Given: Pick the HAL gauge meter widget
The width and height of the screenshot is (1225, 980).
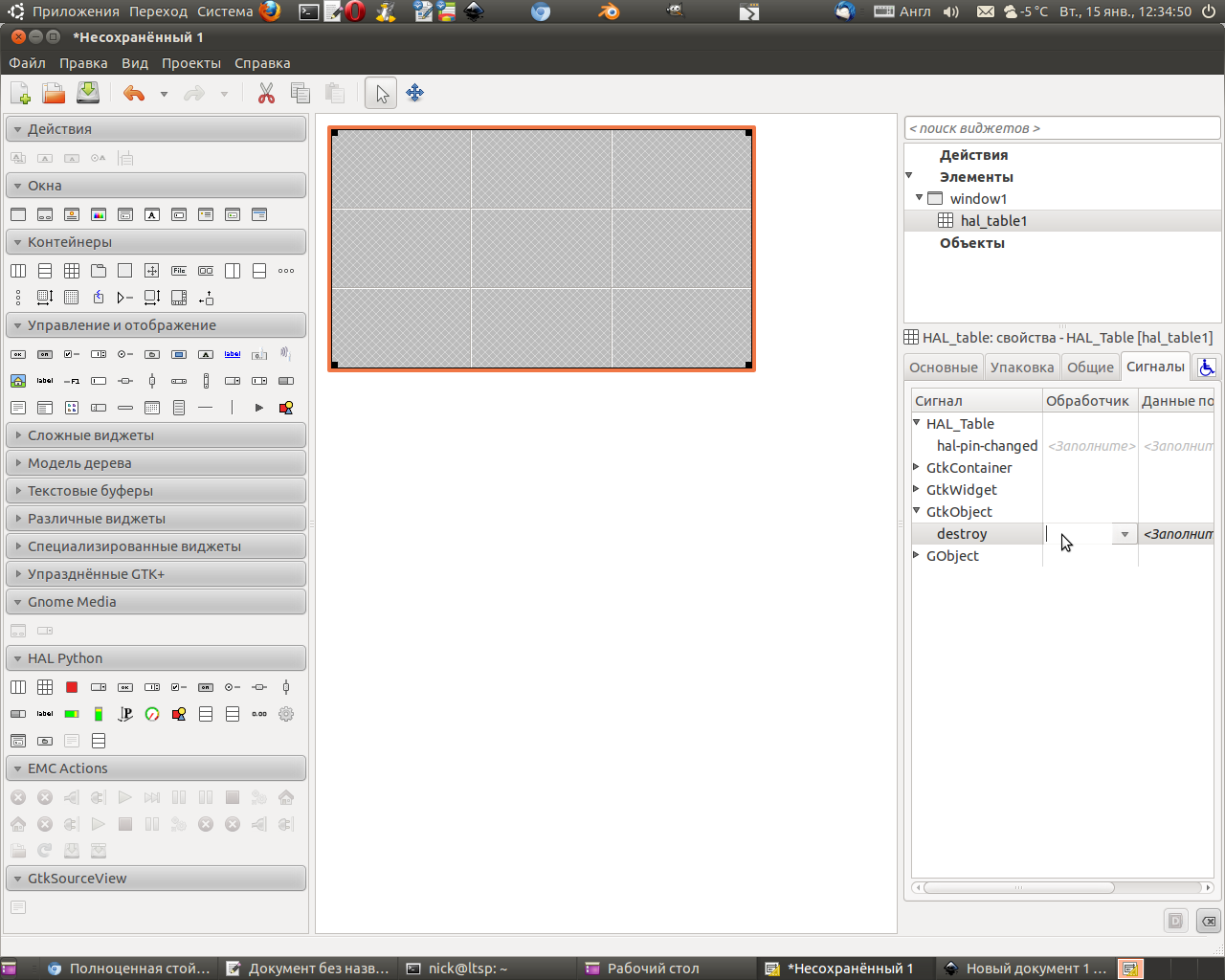Looking at the screenshot, I should (x=152, y=714).
